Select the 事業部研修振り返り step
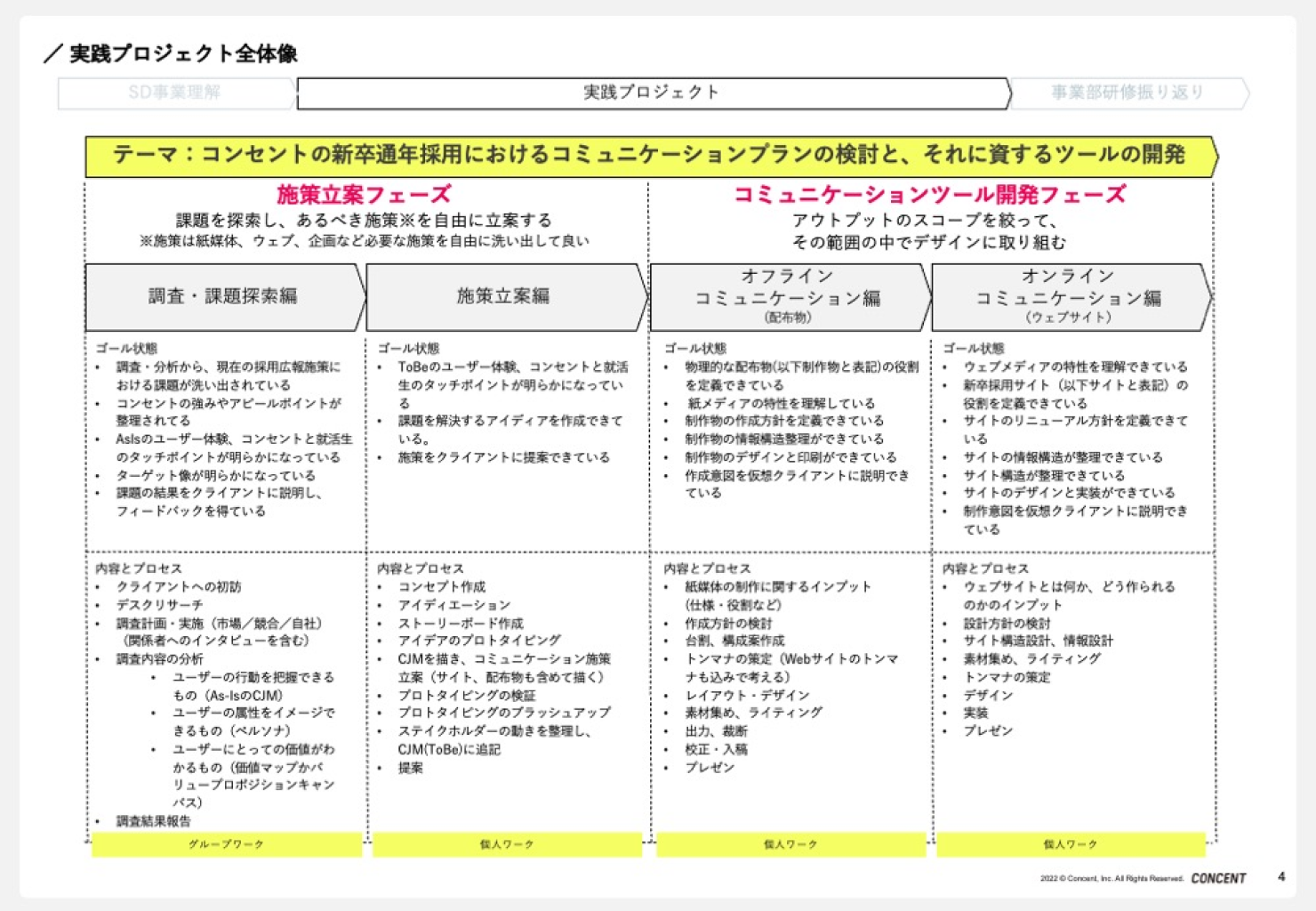 (1127, 93)
